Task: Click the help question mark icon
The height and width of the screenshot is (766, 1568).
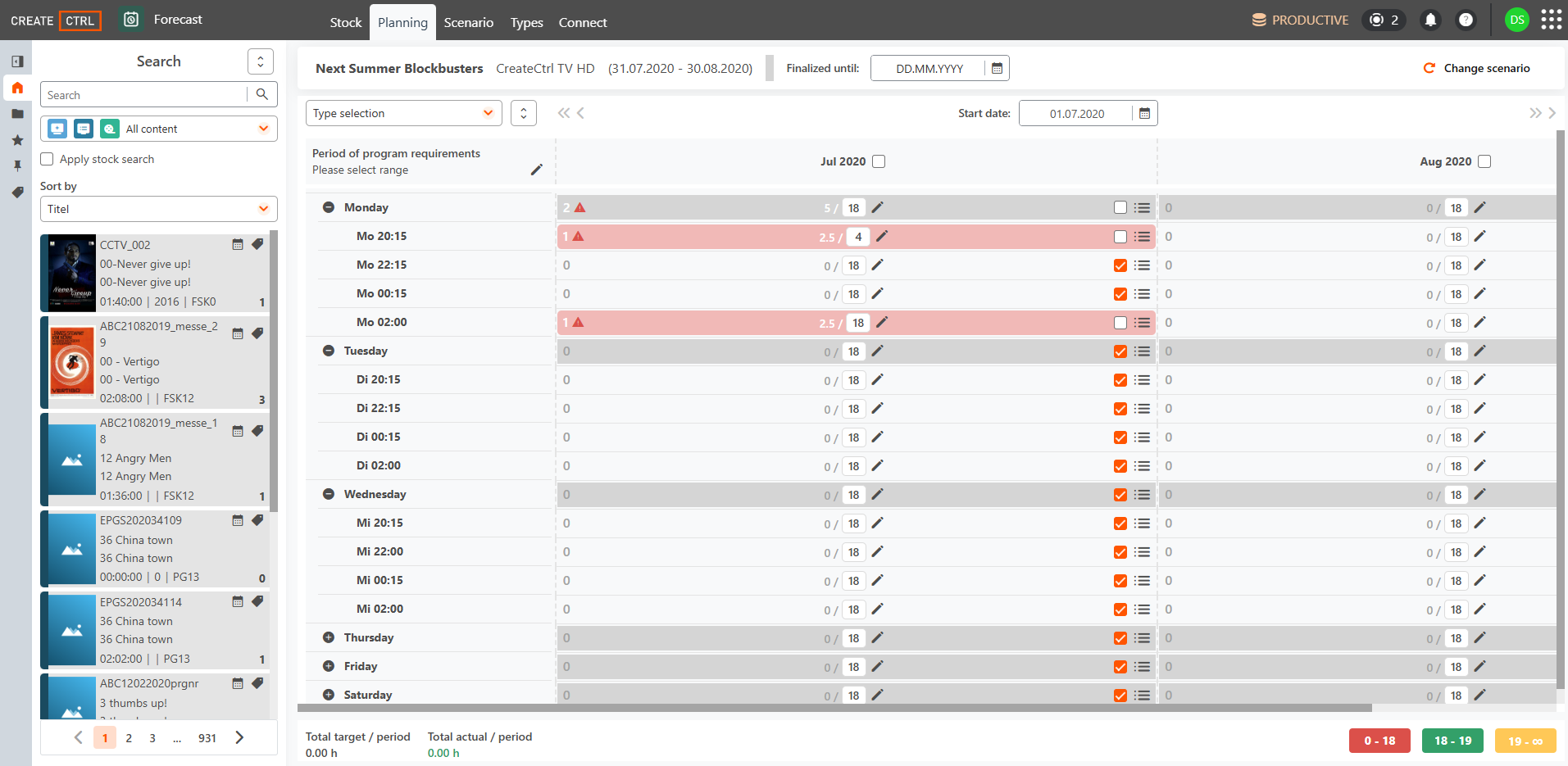Action: (x=1466, y=20)
